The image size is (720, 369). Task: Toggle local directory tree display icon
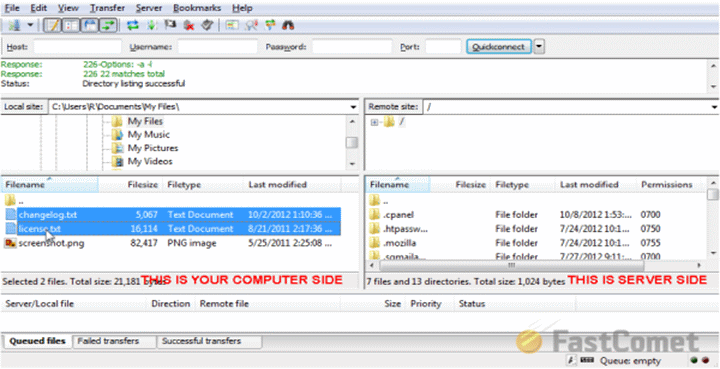[x=71, y=25]
